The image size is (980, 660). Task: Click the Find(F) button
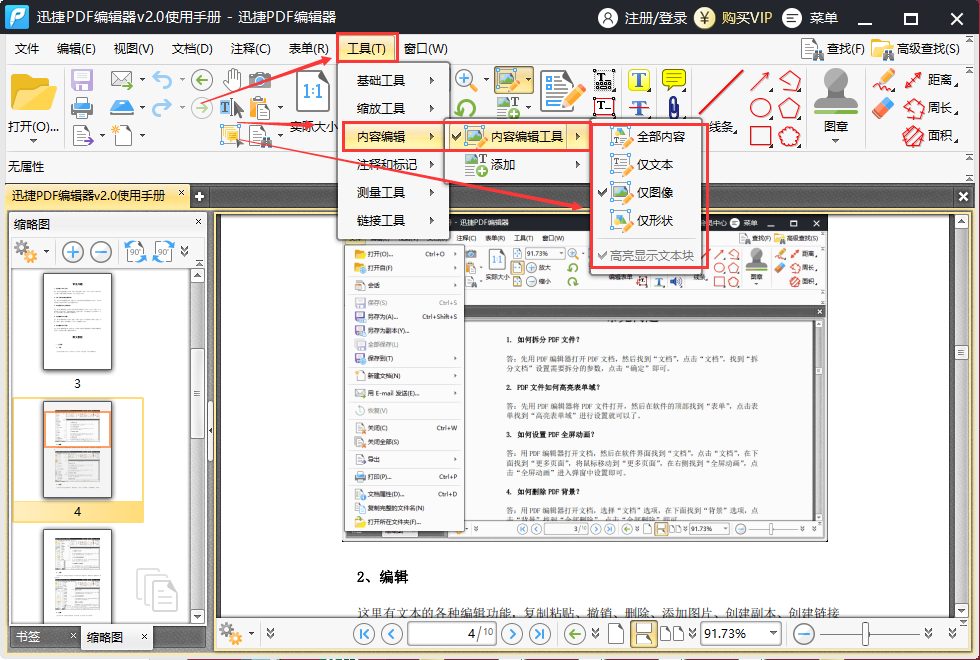coord(833,49)
